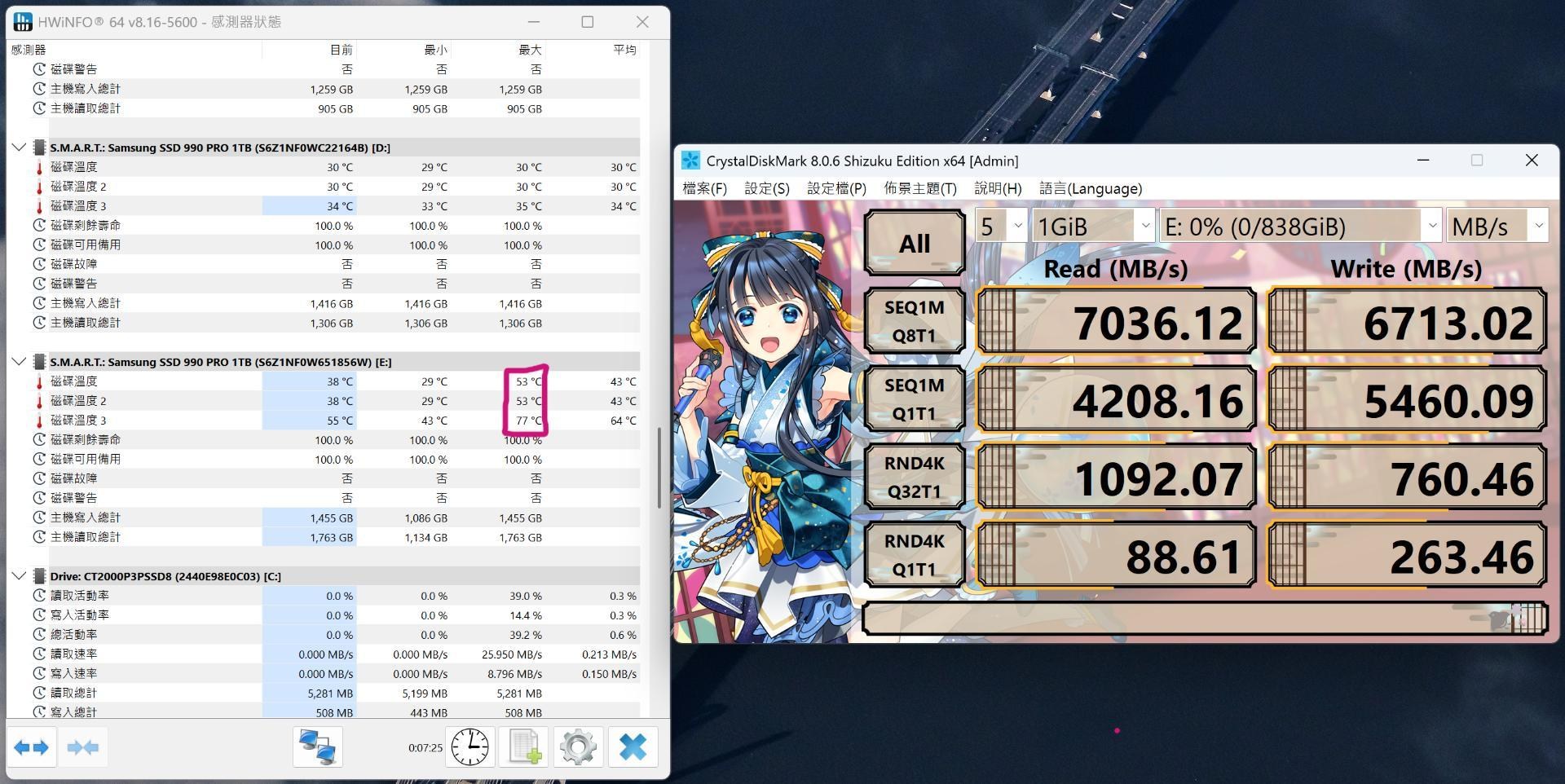The width and height of the screenshot is (1565, 784).
Task: Click Samsung 990 PRO [E:] drive icon
Action: (x=39, y=362)
